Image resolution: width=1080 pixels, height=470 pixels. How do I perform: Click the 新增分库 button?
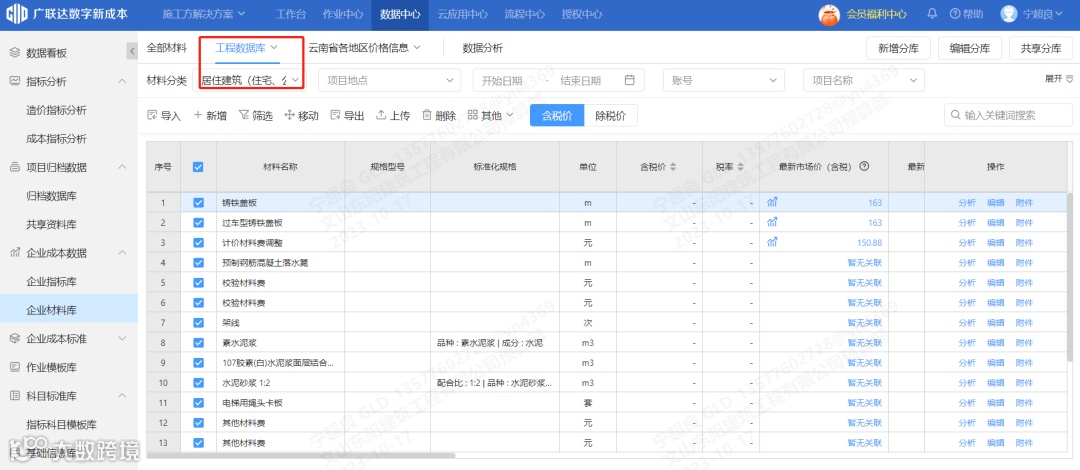(x=898, y=48)
